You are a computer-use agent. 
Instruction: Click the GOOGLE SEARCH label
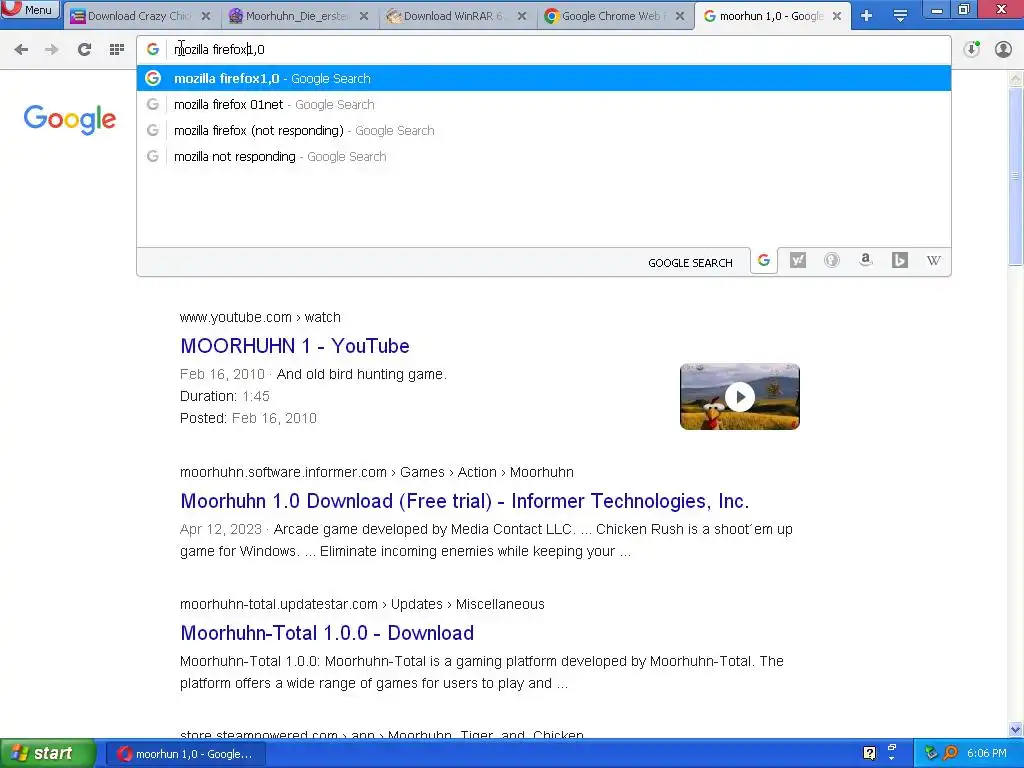coord(690,263)
